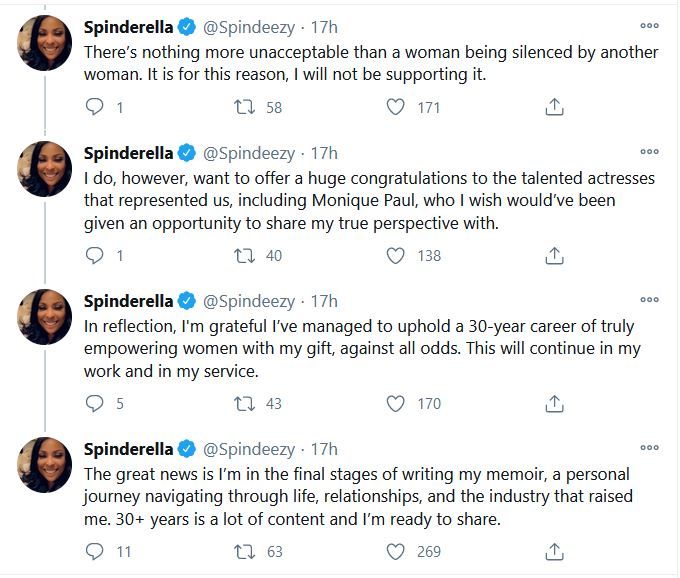
Task: Open more options on 30-year career tweet
Action: tap(649, 300)
